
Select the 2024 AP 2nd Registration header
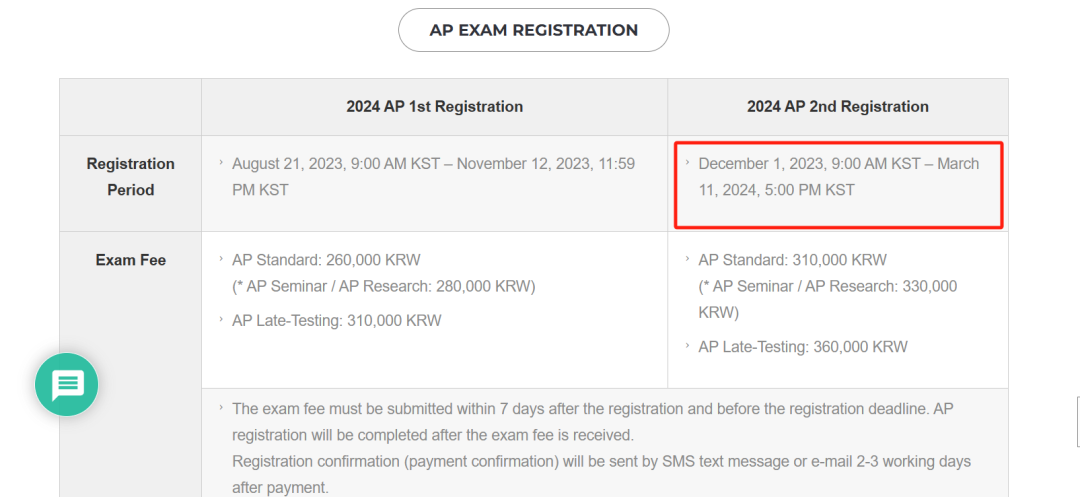tap(838, 107)
